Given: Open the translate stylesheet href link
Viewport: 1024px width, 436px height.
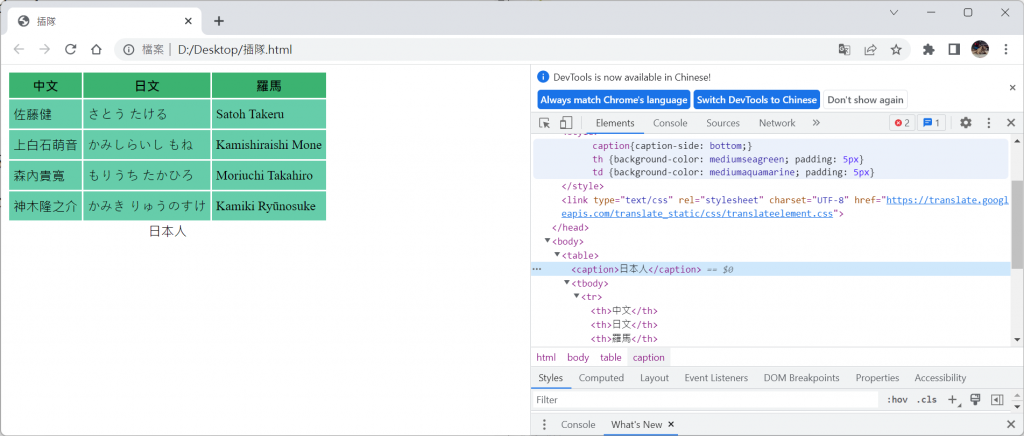Looking at the screenshot, I should [785, 206].
